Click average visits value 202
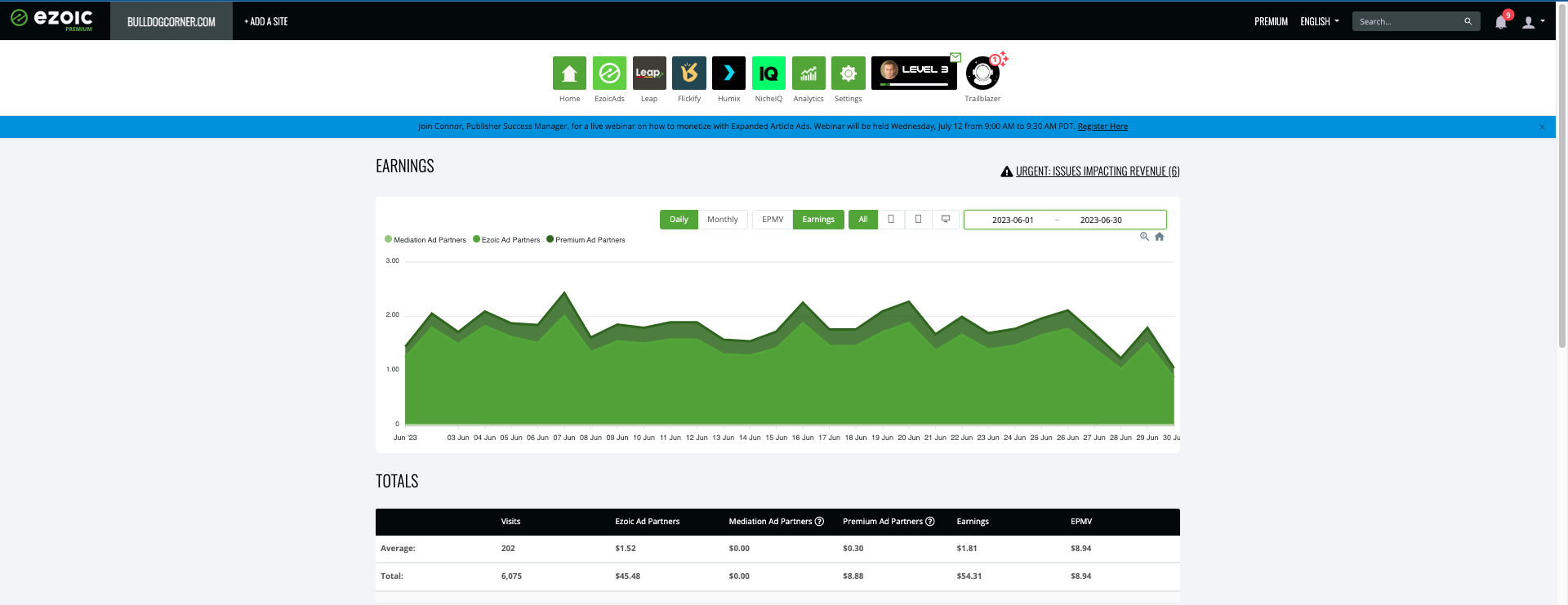Screen dimensions: 1568x605 (x=508, y=549)
